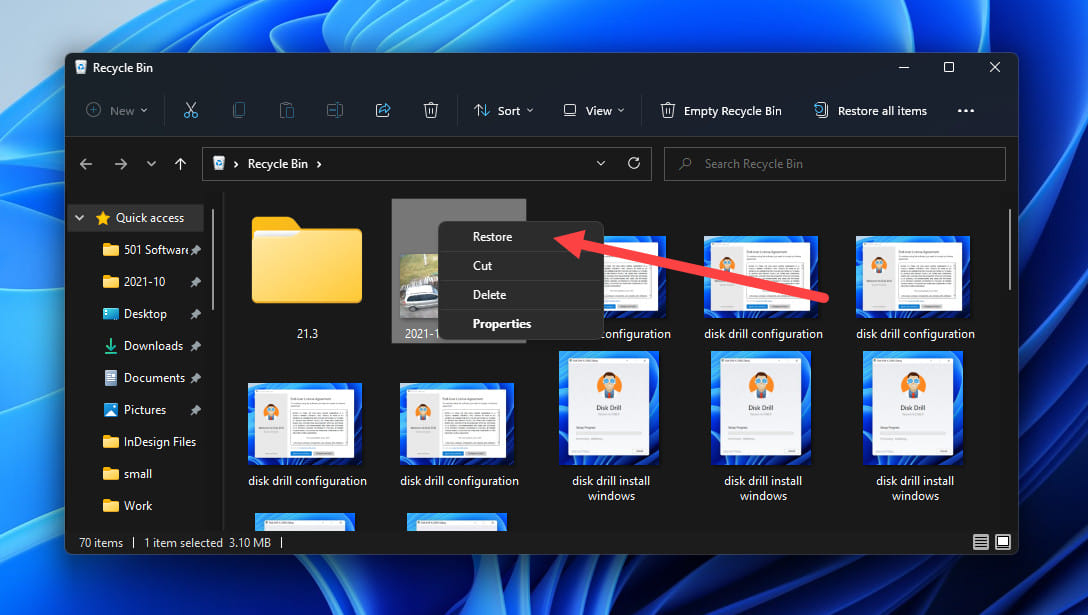Click the Cut scissors icon in toolbar
Viewport: 1088px width, 615px height.
191,110
